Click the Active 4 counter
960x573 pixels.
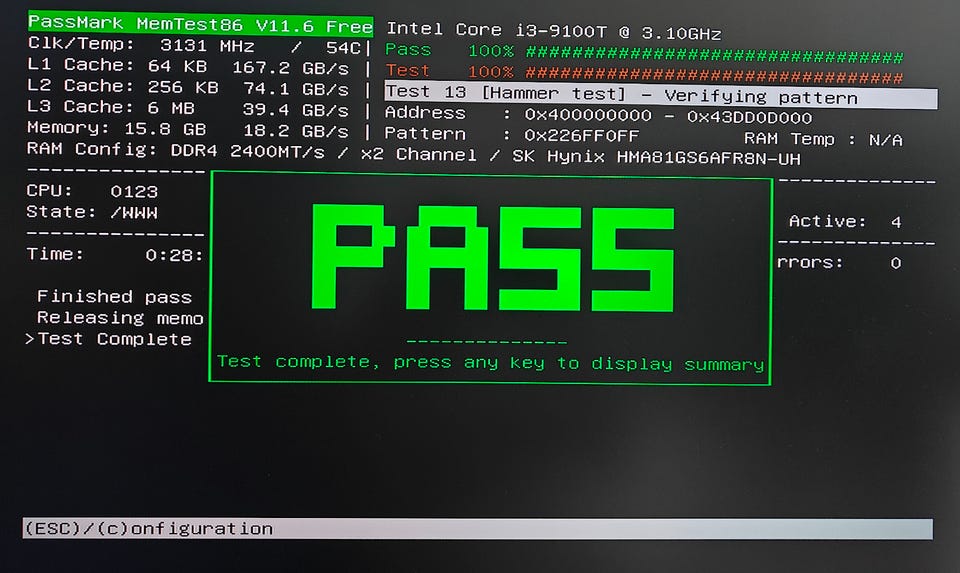[x=845, y=222]
